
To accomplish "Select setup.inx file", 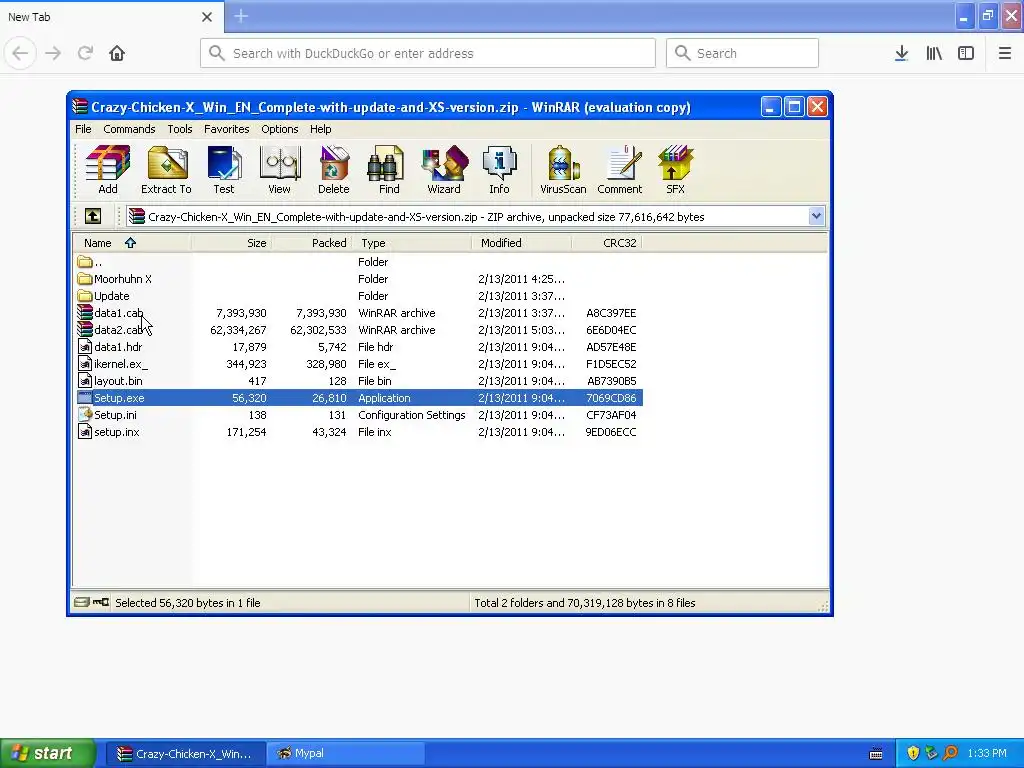I will [x=358, y=432].
